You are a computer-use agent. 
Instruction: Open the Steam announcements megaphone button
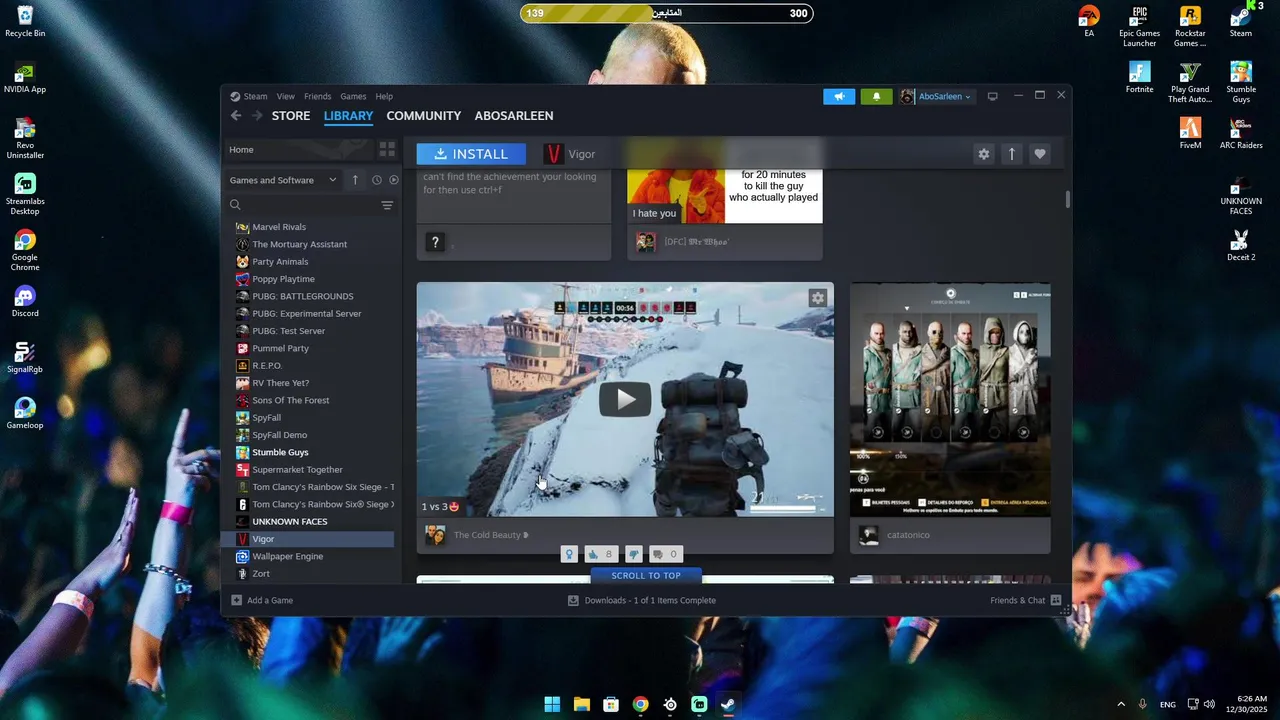click(x=839, y=97)
